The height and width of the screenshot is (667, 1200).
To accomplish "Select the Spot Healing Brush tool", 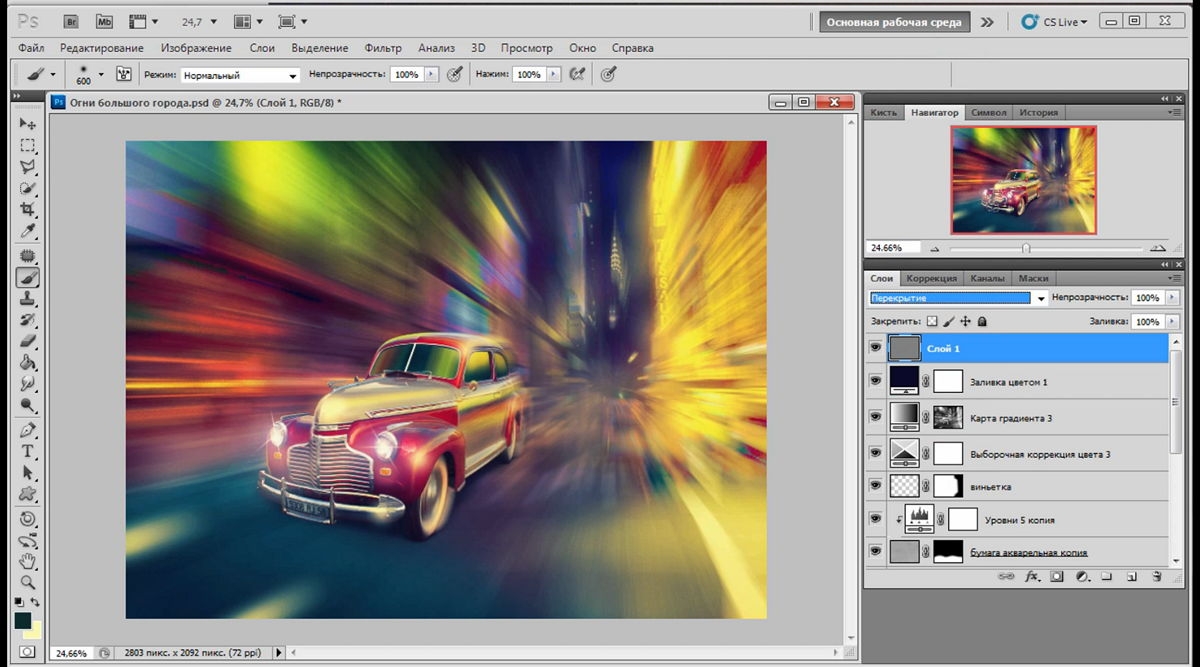I will coord(28,256).
